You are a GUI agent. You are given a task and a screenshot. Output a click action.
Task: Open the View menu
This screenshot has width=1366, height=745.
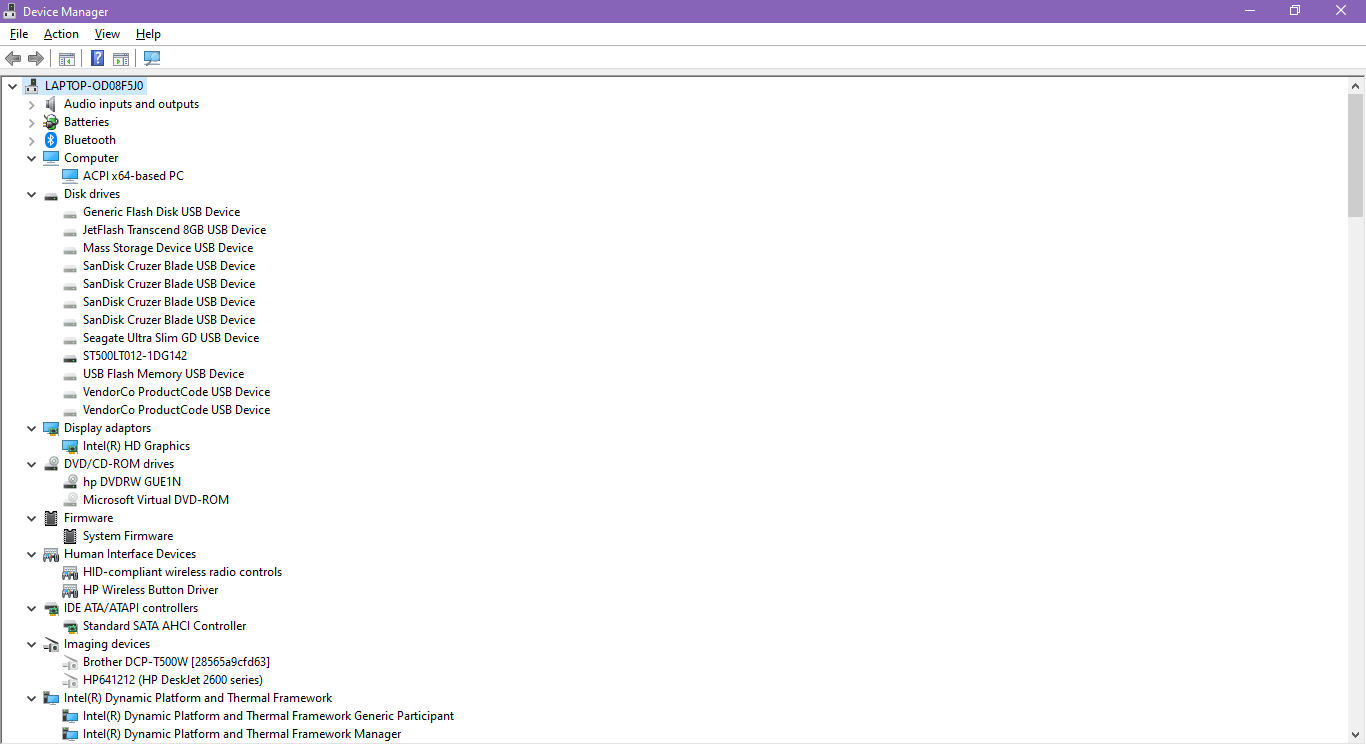(107, 34)
